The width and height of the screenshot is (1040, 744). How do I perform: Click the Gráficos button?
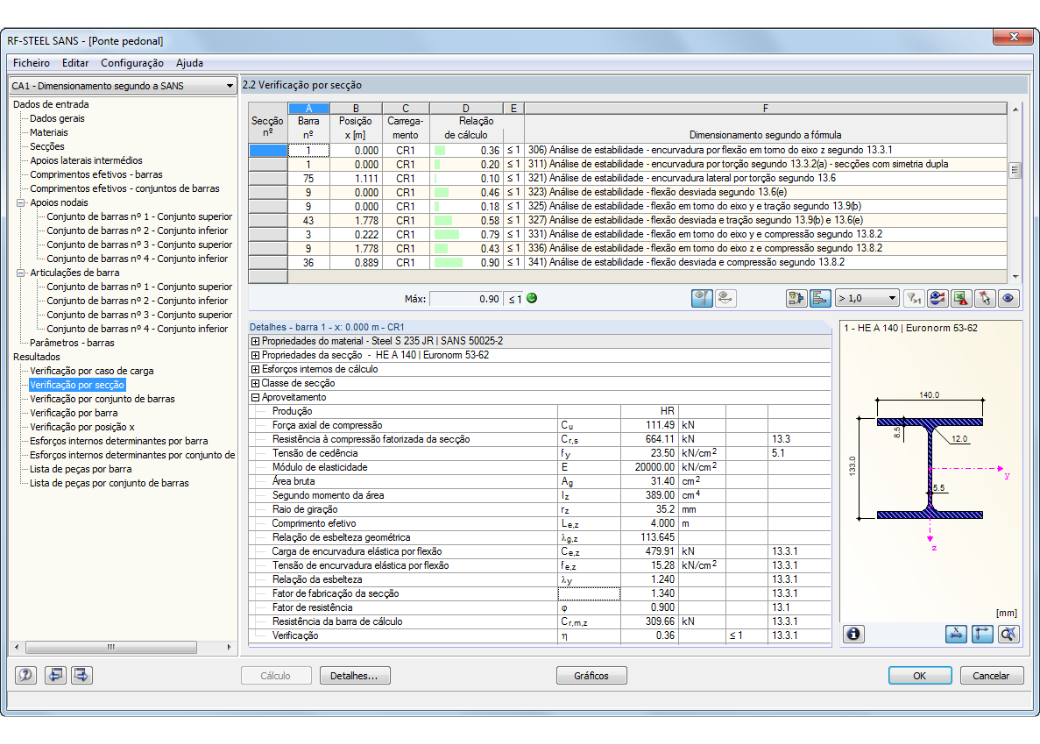pos(591,676)
